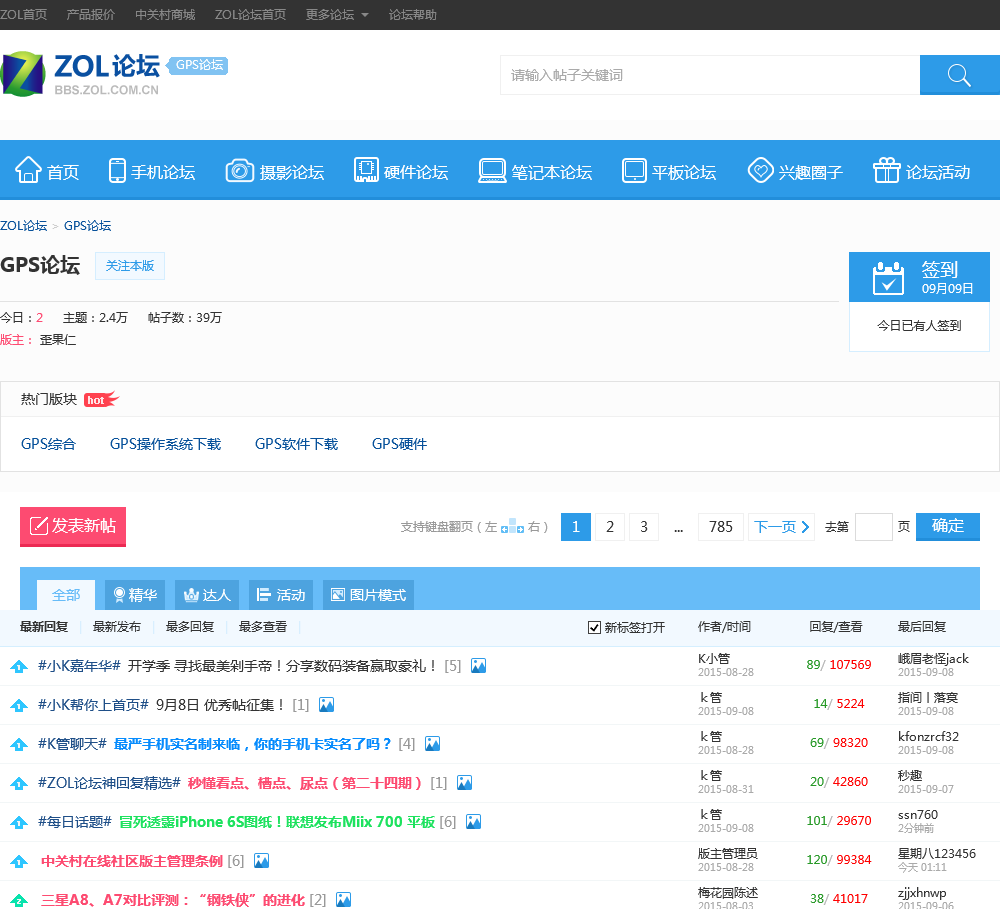Switch to the 活动 tab
The width and height of the screenshot is (1000, 909).
coord(281,595)
